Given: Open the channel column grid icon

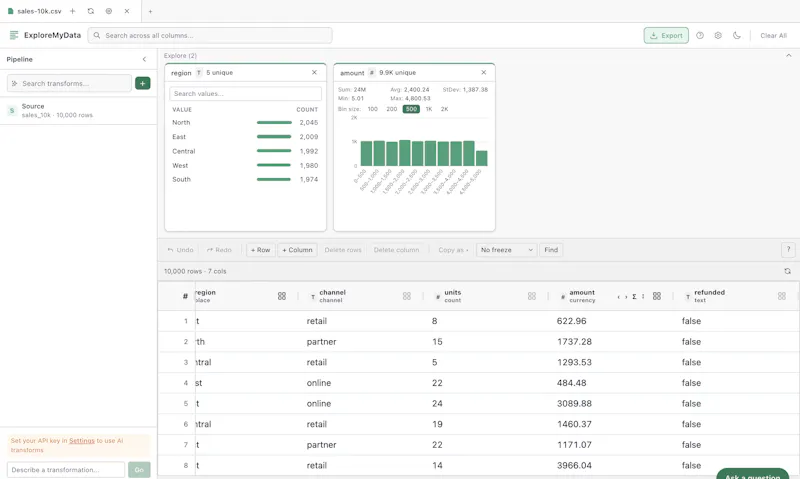Looking at the screenshot, I should tap(407, 296).
